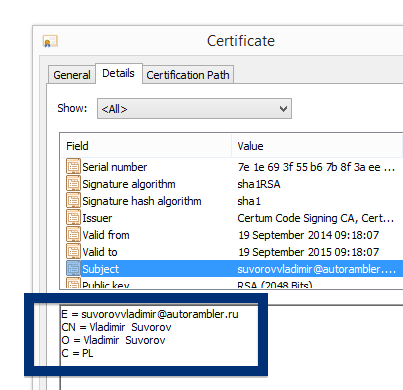Select the Valid from field icon
The image size is (403, 390).
click(73, 234)
